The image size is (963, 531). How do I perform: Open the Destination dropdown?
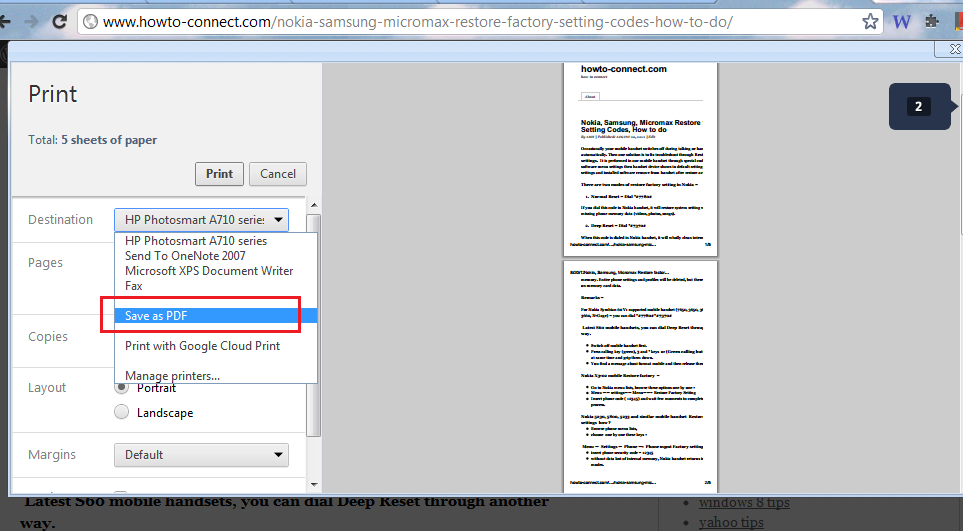(201, 220)
